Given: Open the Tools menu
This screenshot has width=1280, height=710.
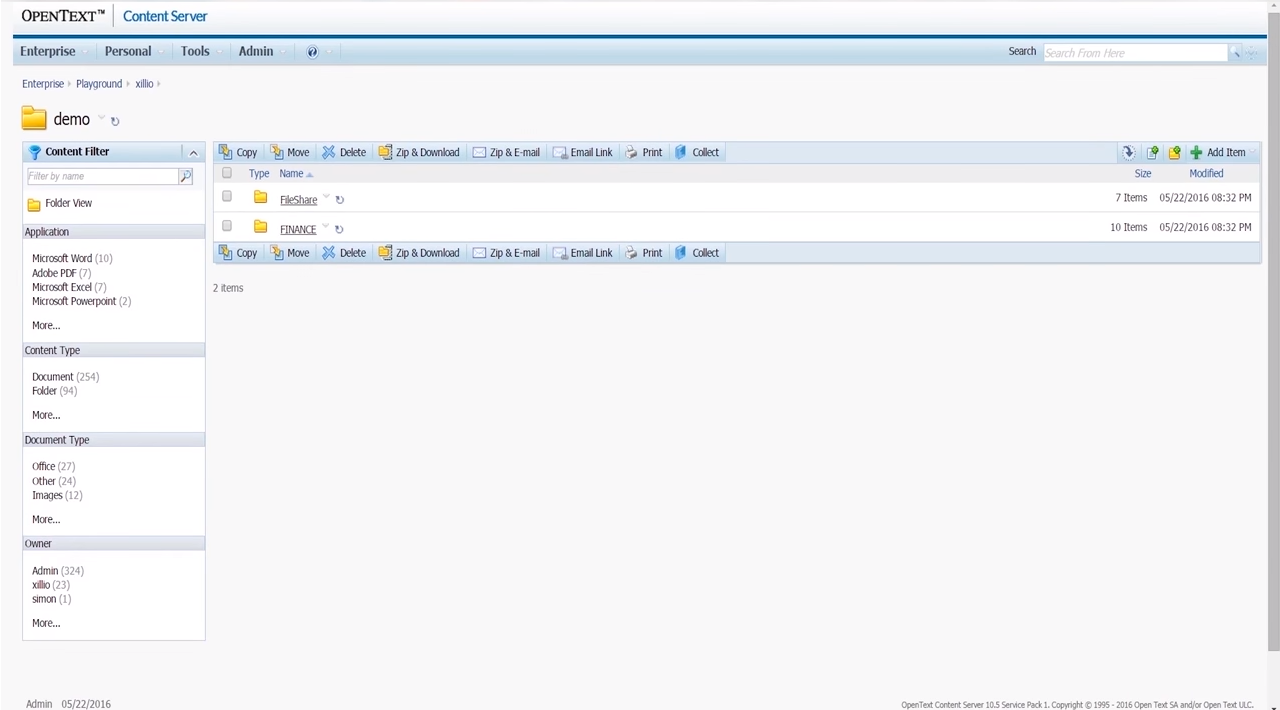Looking at the screenshot, I should tap(194, 51).
